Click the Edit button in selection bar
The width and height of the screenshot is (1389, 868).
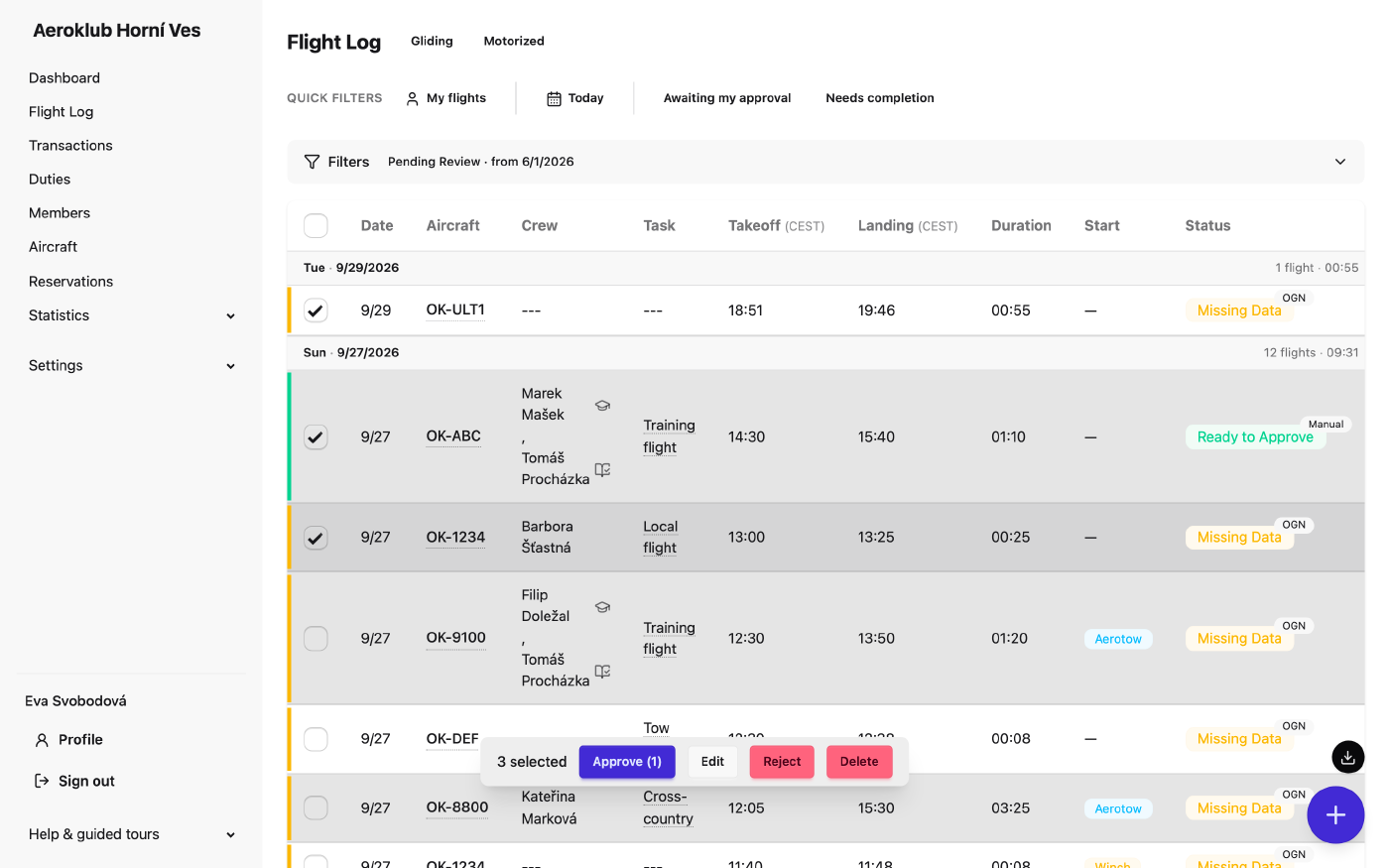(712, 762)
